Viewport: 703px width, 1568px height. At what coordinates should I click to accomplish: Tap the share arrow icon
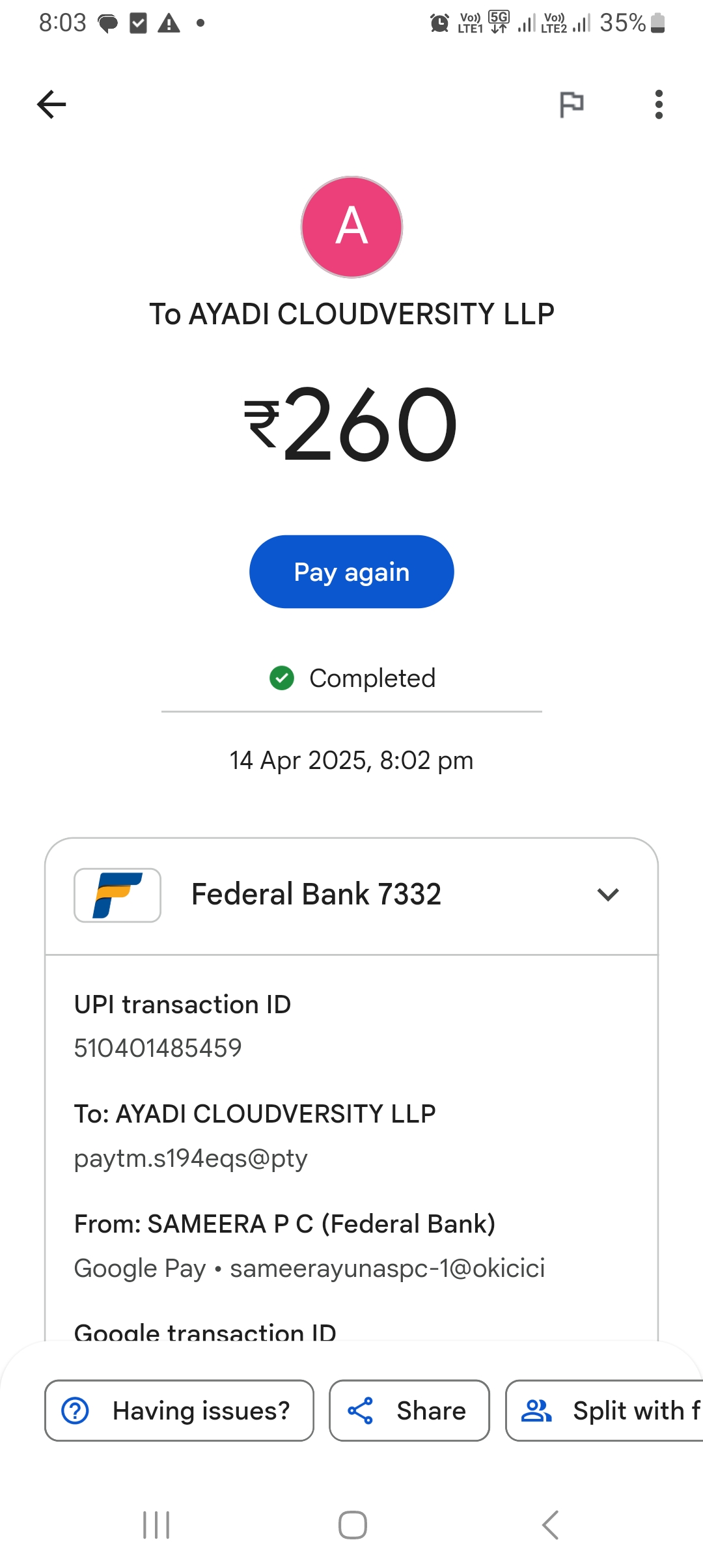360,1410
